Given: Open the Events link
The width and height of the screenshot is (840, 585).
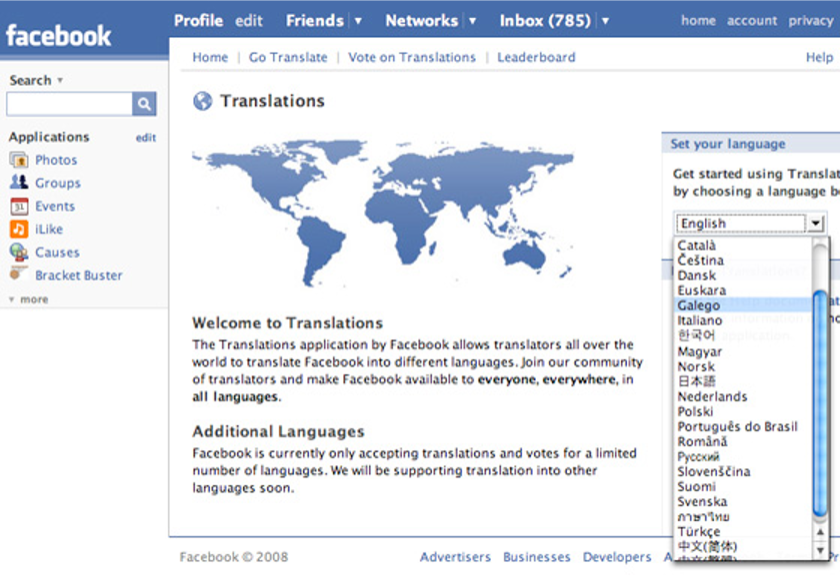Looking at the screenshot, I should 55,206.
